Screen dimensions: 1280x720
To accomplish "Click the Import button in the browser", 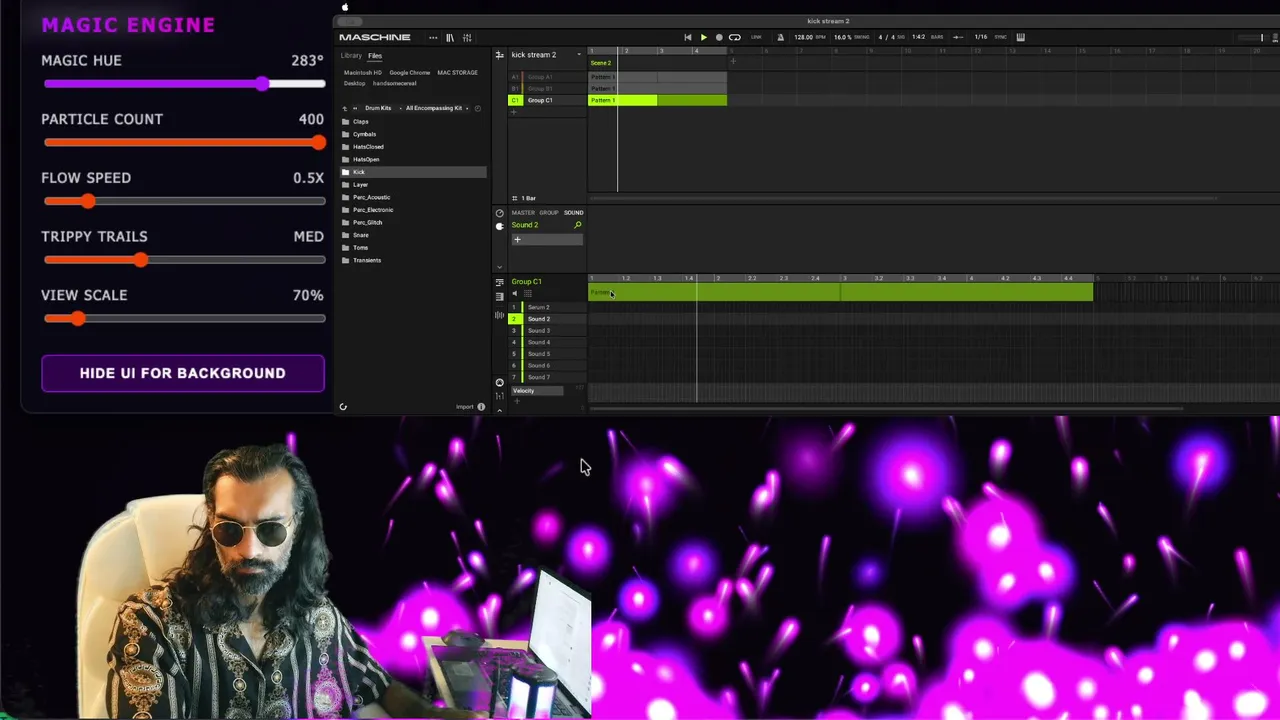I will 465,407.
